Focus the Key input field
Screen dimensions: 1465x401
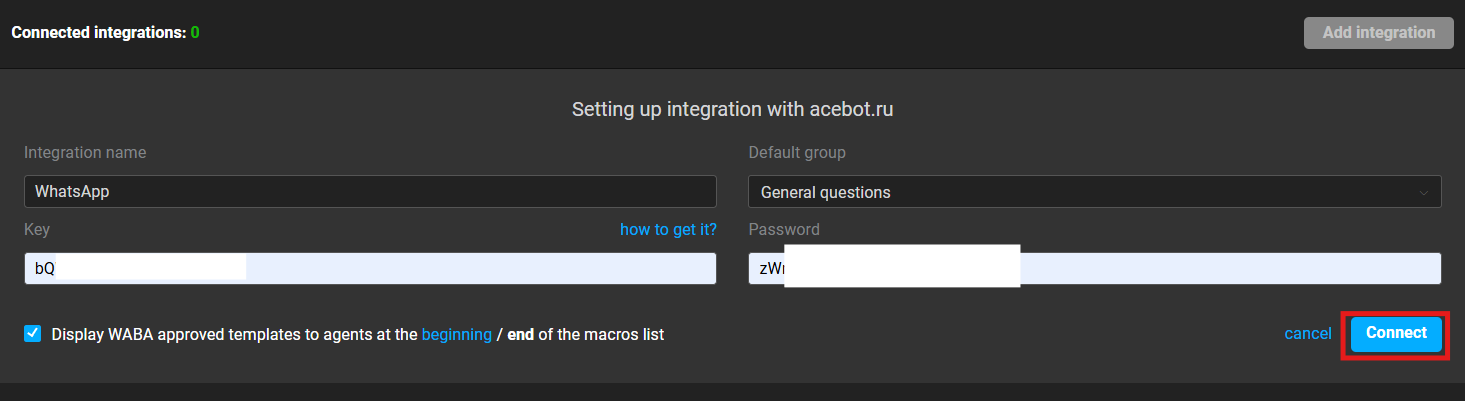(x=480, y=269)
